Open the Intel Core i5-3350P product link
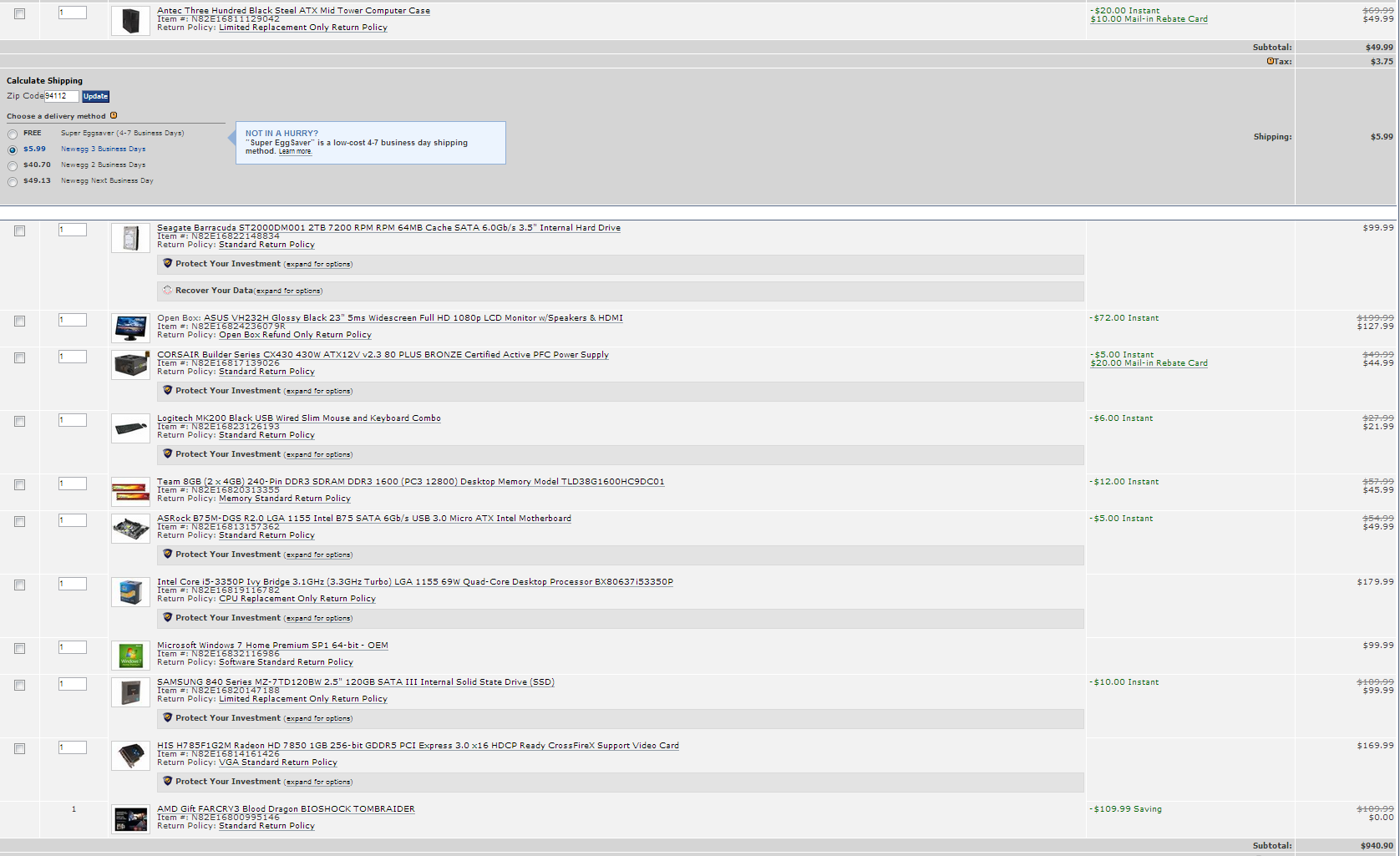 tap(415, 582)
